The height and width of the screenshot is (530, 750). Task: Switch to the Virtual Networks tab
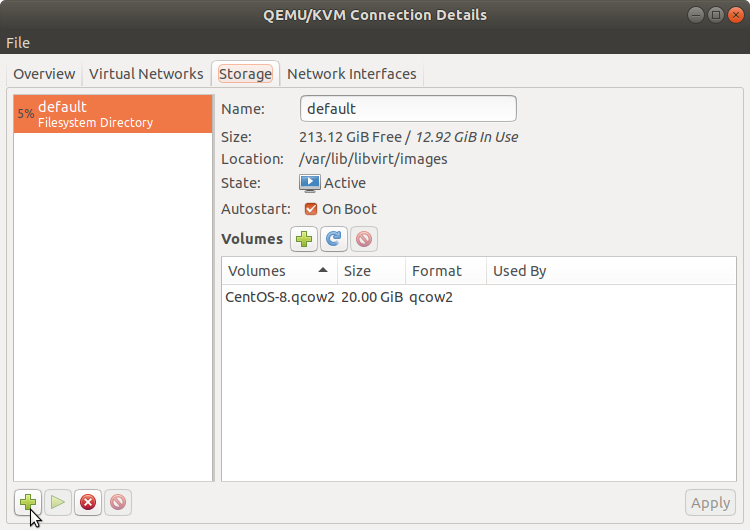click(146, 74)
